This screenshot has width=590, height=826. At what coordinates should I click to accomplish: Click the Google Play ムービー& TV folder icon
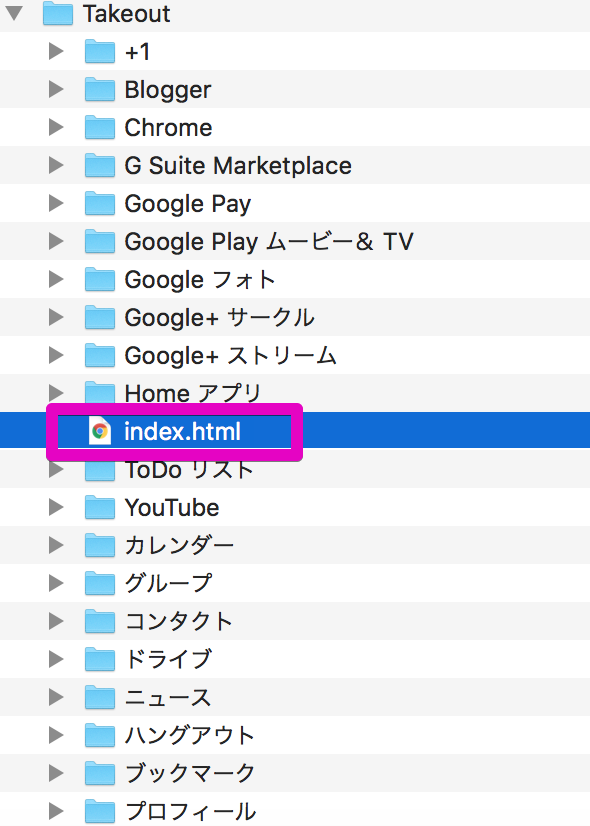[x=100, y=241]
